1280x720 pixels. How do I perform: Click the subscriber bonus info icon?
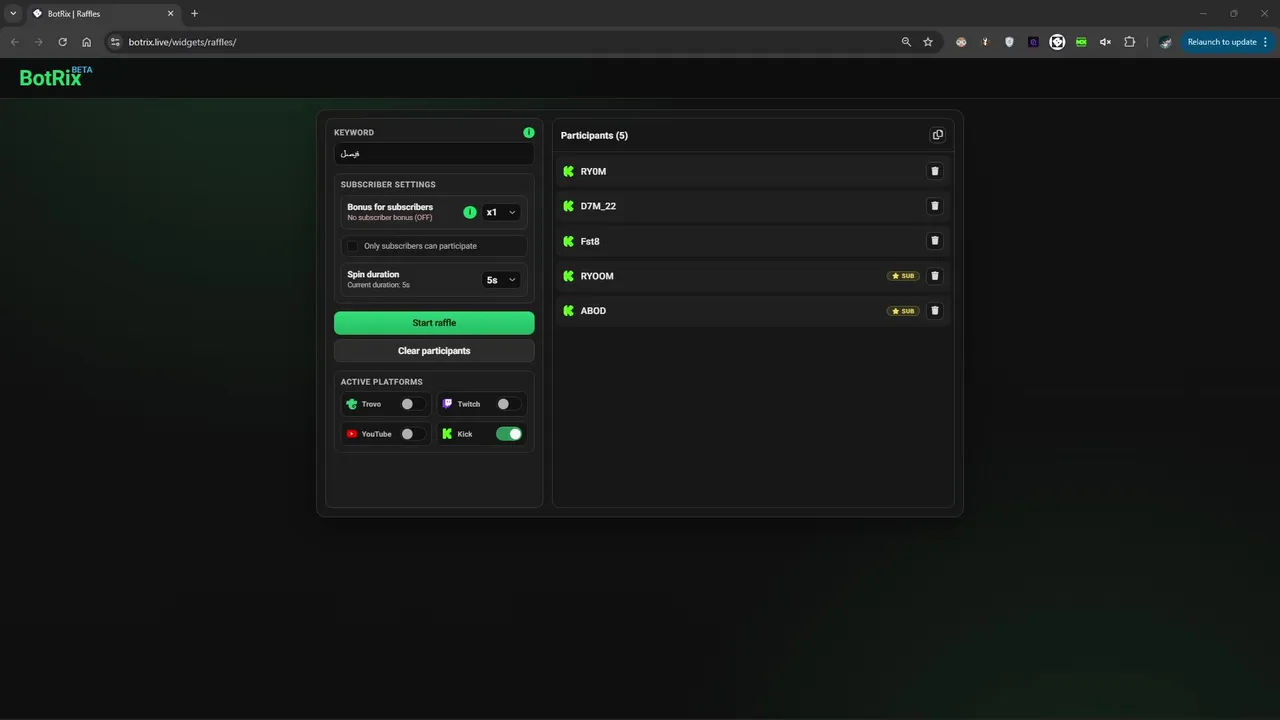(x=470, y=212)
